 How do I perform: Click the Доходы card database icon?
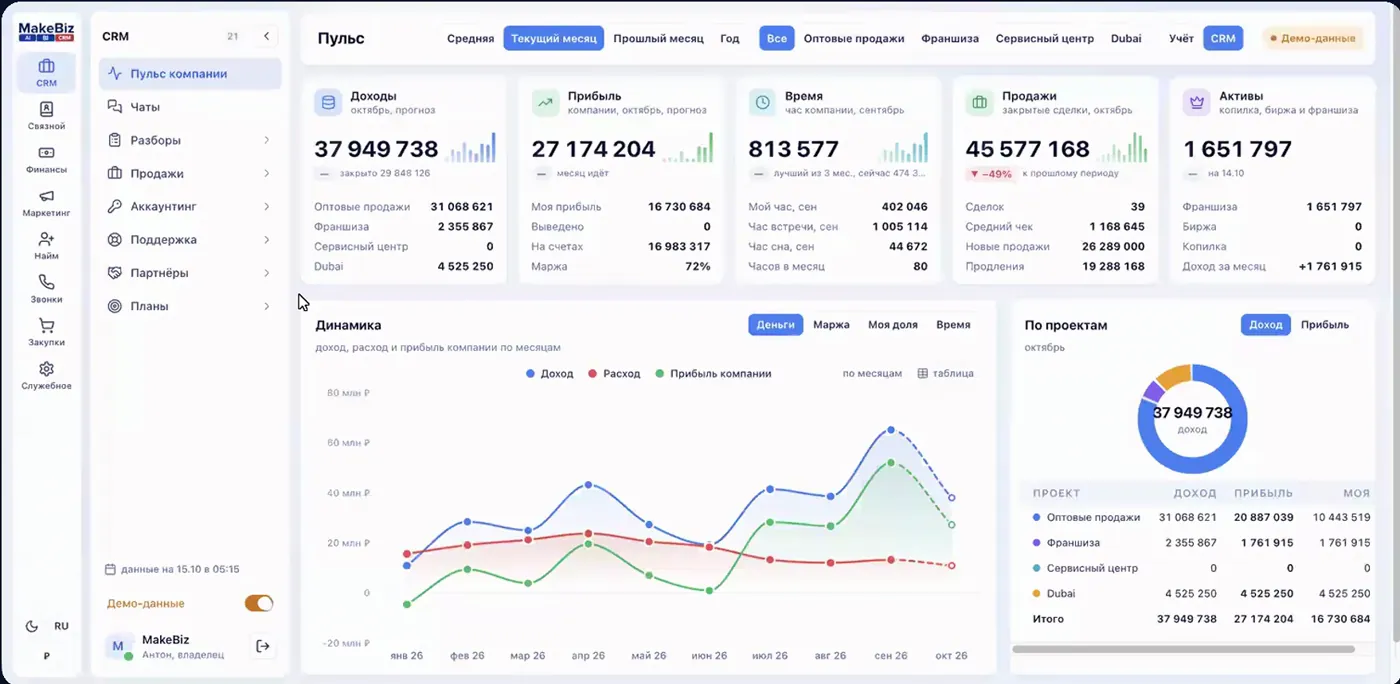pyautogui.click(x=328, y=102)
